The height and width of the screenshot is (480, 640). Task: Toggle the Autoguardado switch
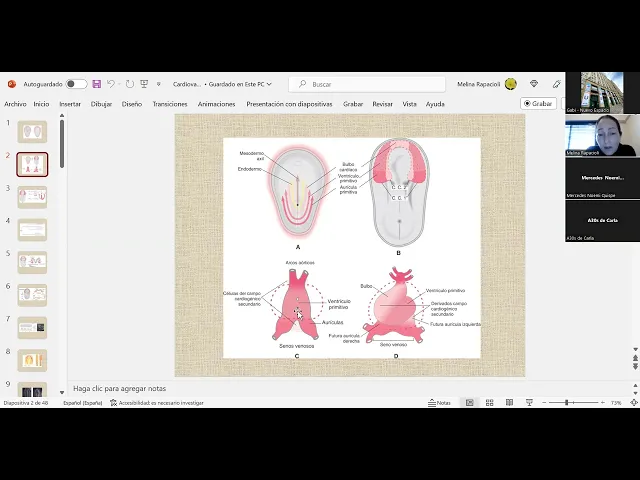tap(76, 84)
